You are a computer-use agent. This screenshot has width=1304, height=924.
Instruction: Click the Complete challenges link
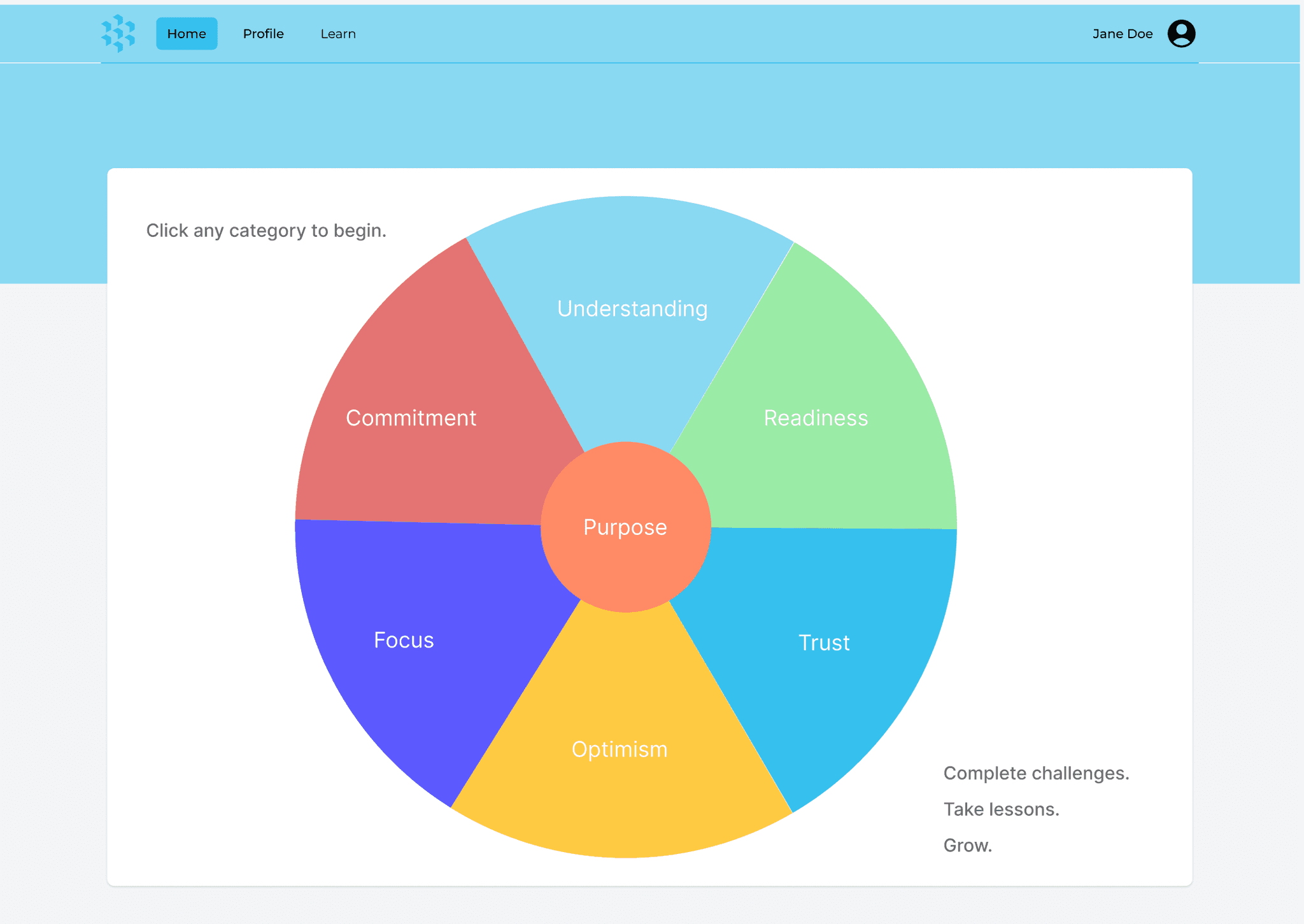point(1037,772)
